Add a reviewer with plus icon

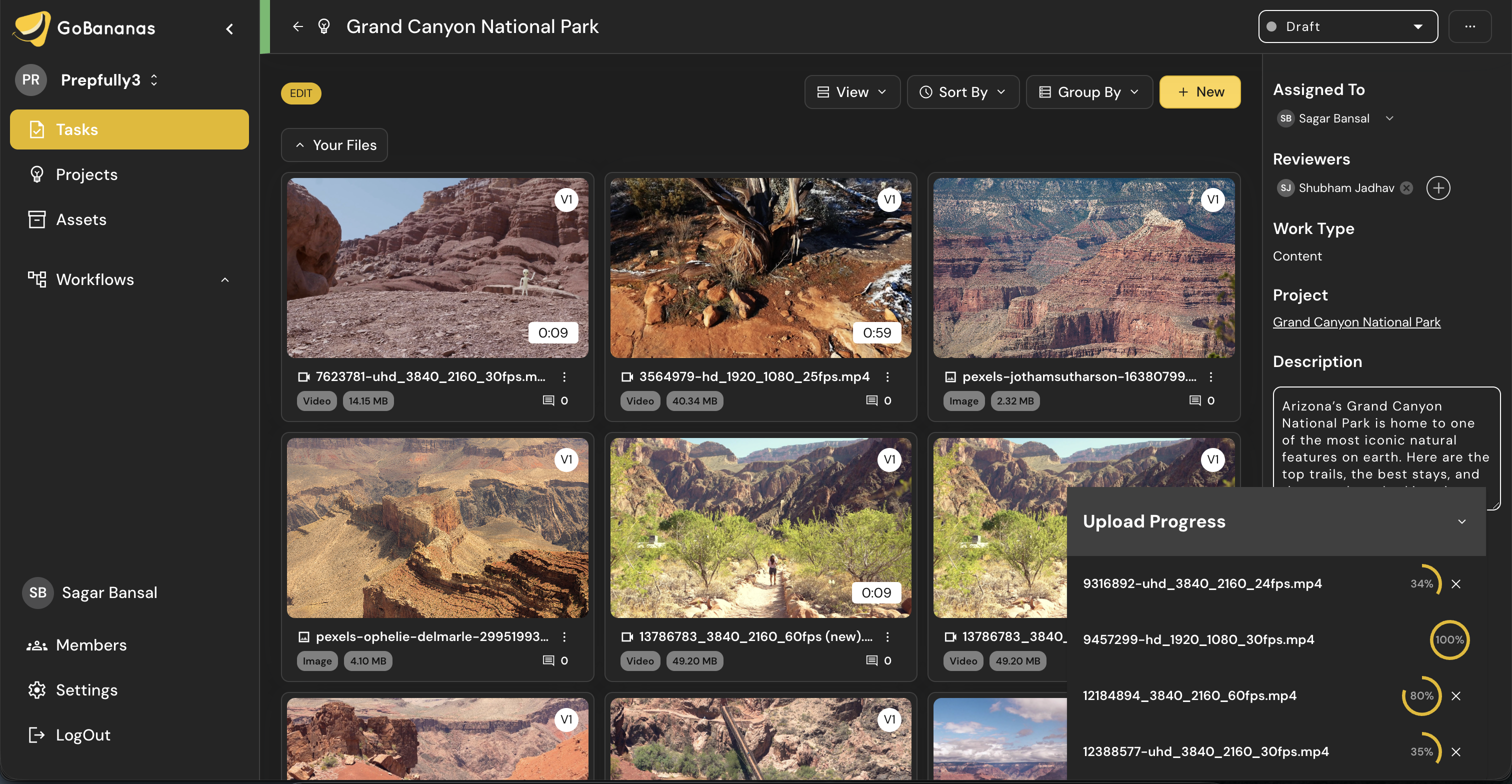click(1438, 188)
